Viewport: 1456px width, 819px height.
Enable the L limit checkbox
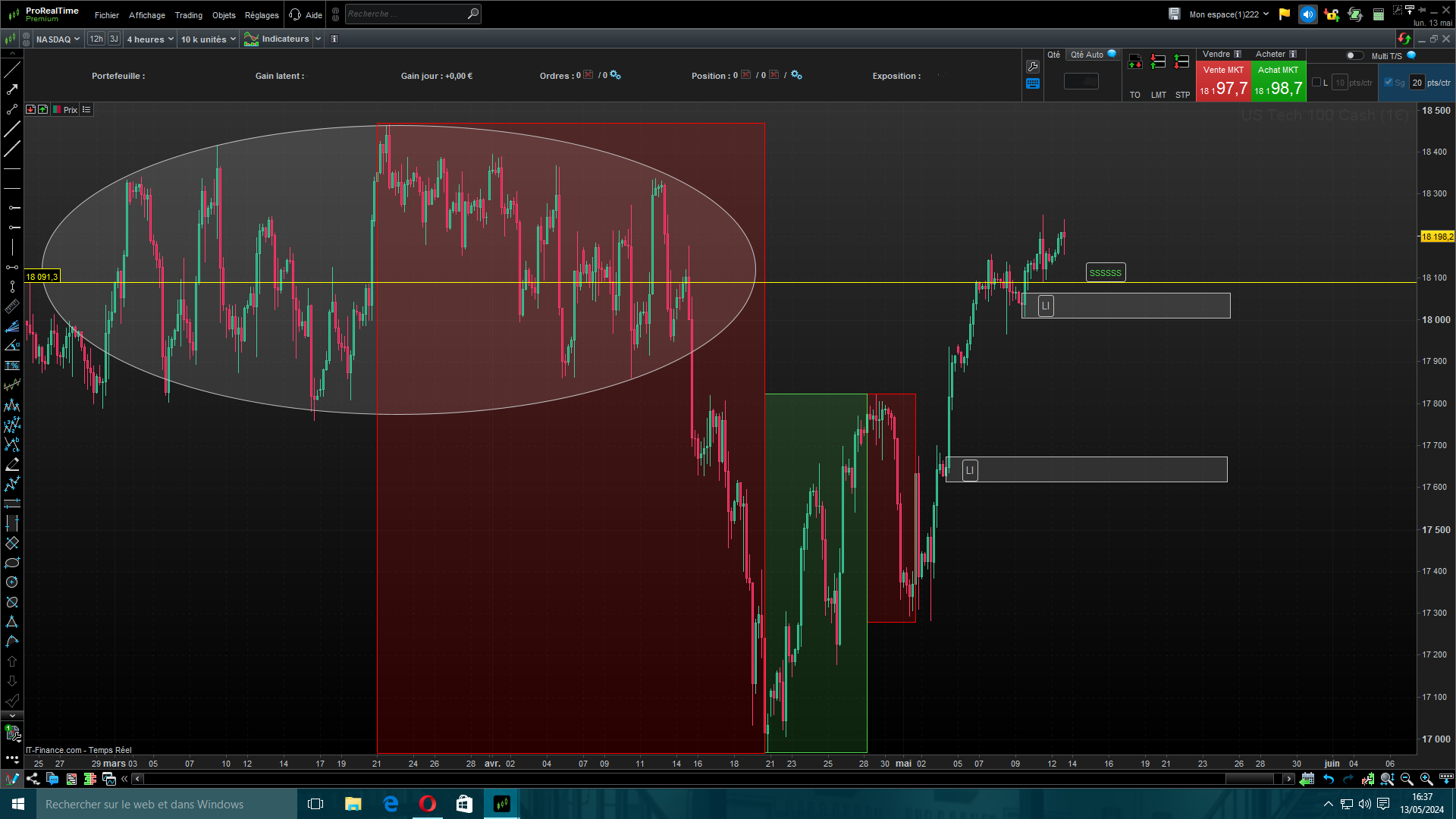pyautogui.click(x=1316, y=83)
